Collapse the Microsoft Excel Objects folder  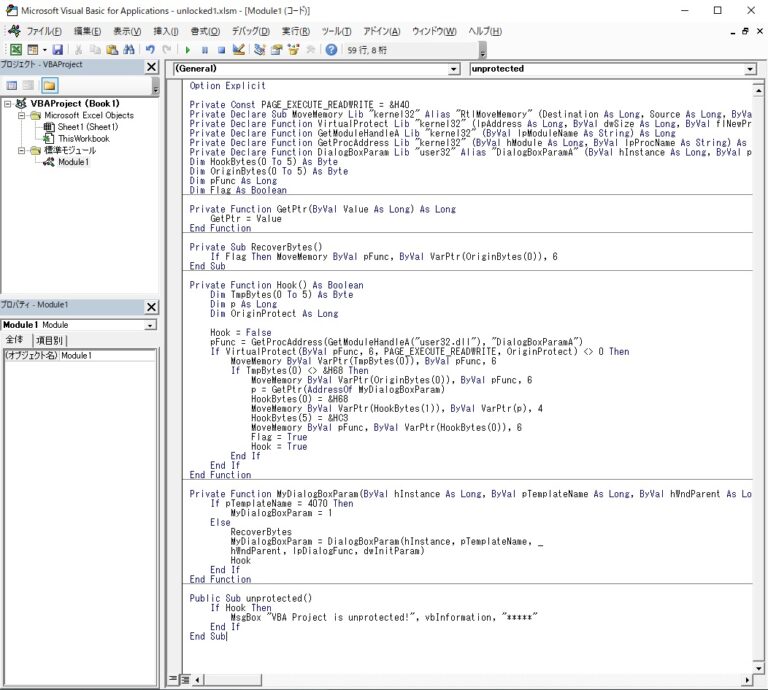(22, 115)
